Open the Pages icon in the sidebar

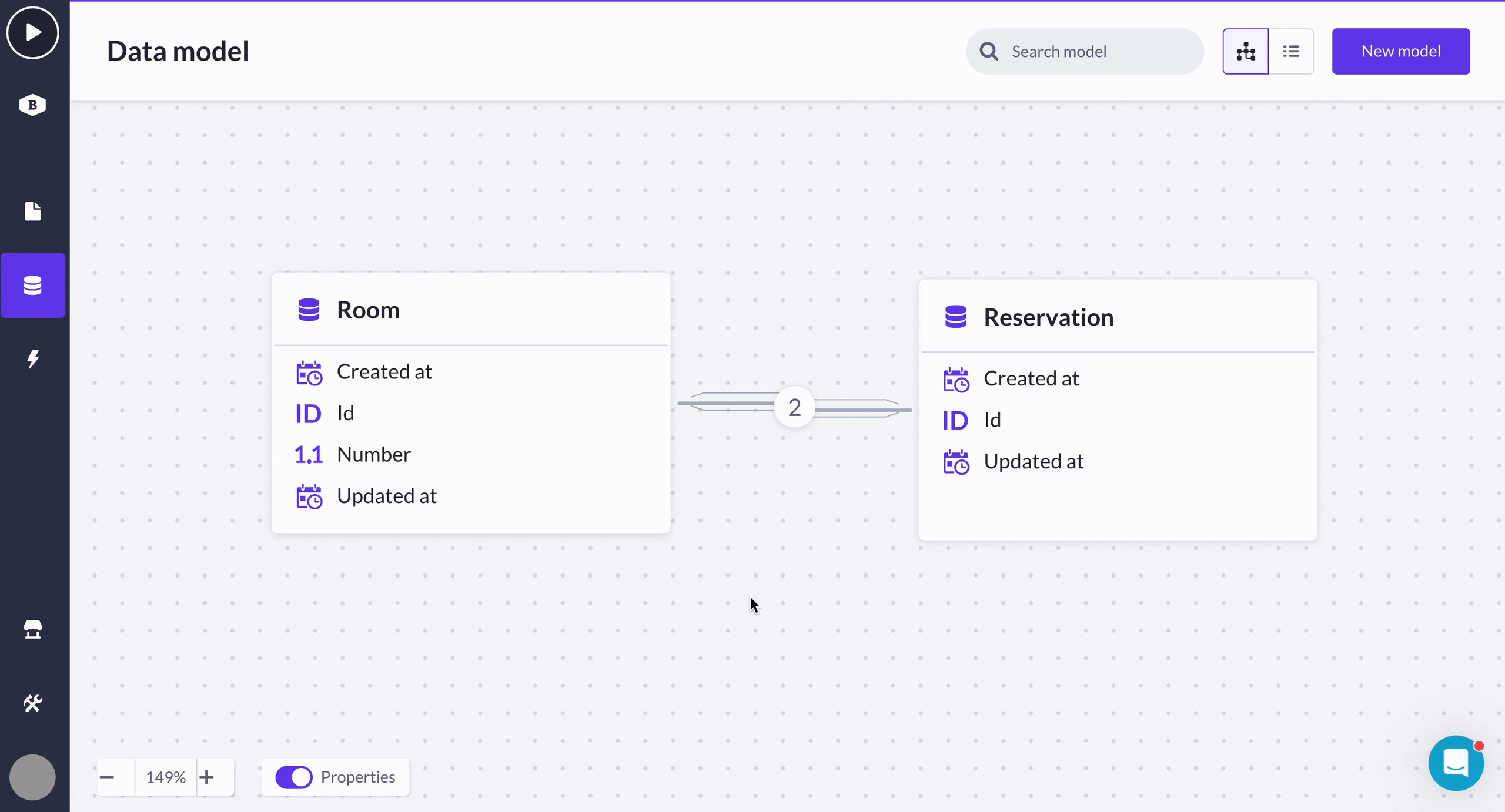click(x=33, y=211)
